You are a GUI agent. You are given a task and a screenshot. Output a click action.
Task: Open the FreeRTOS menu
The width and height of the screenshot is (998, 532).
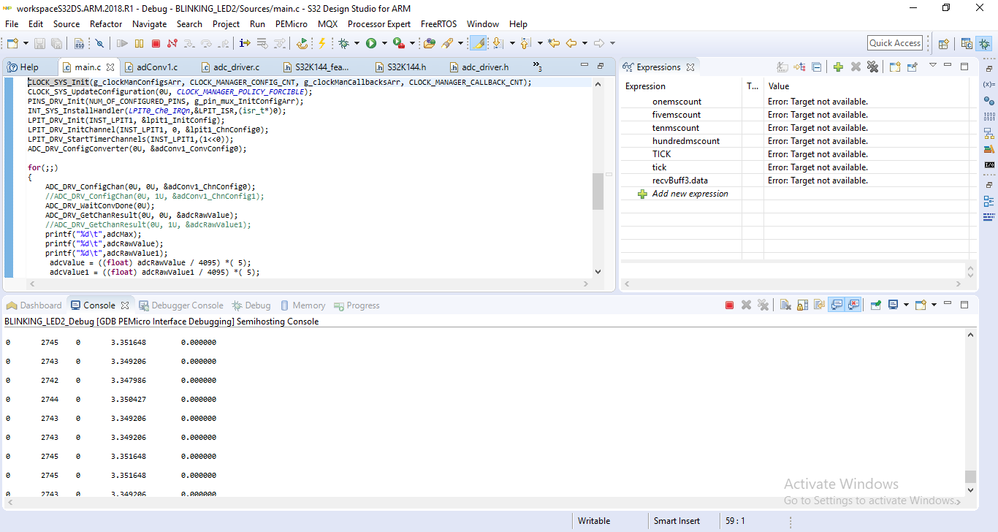pyautogui.click(x=439, y=24)
